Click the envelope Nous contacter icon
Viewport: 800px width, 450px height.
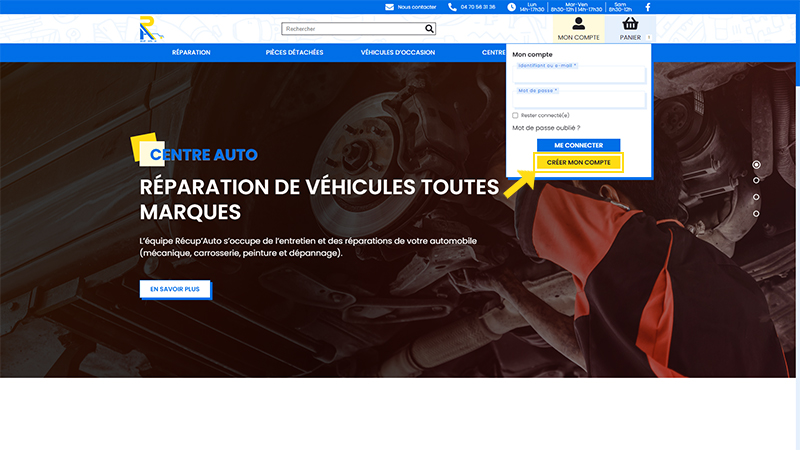click(389, 7)
